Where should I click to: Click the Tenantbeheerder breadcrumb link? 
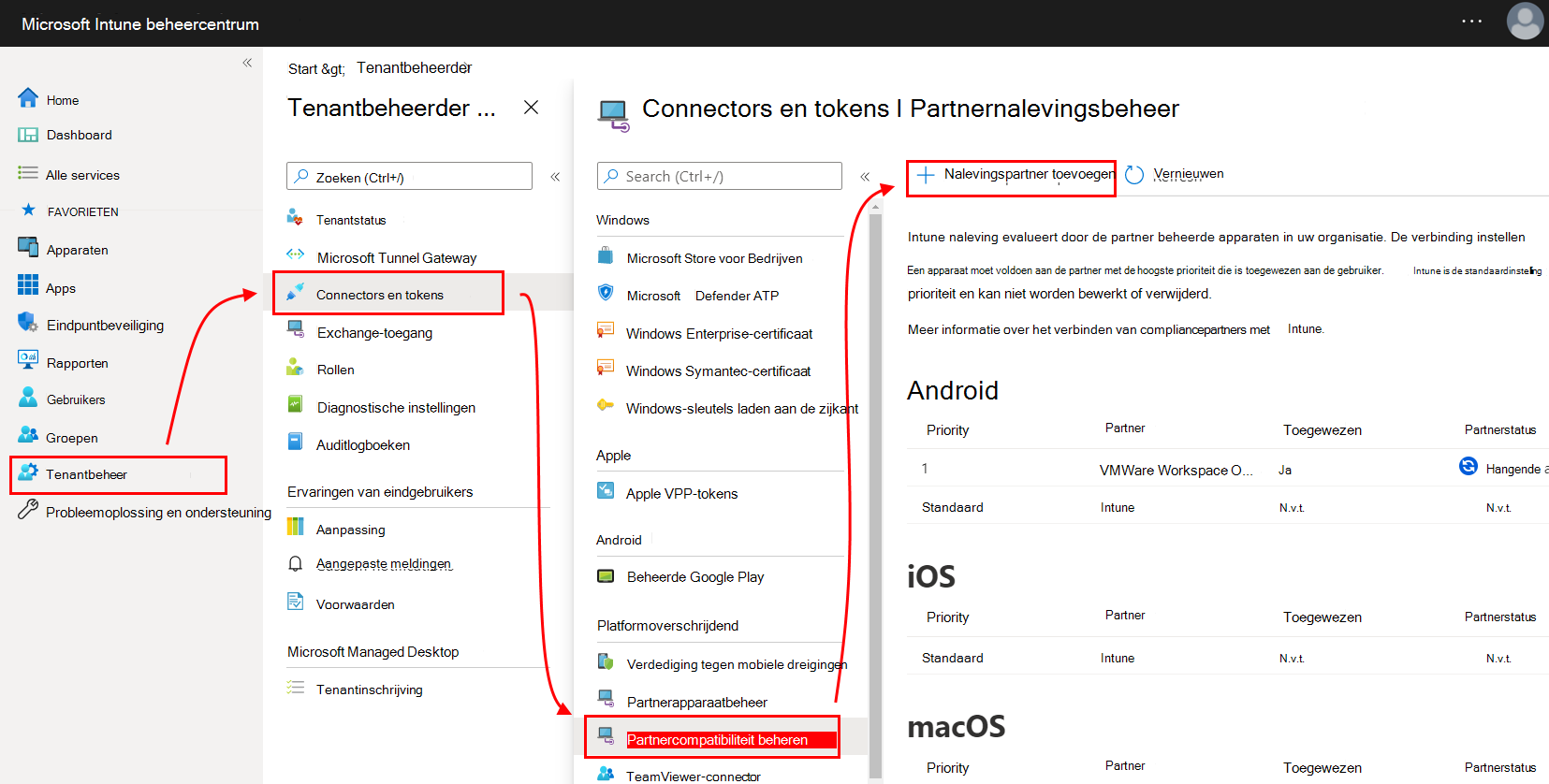coord(414,67)
